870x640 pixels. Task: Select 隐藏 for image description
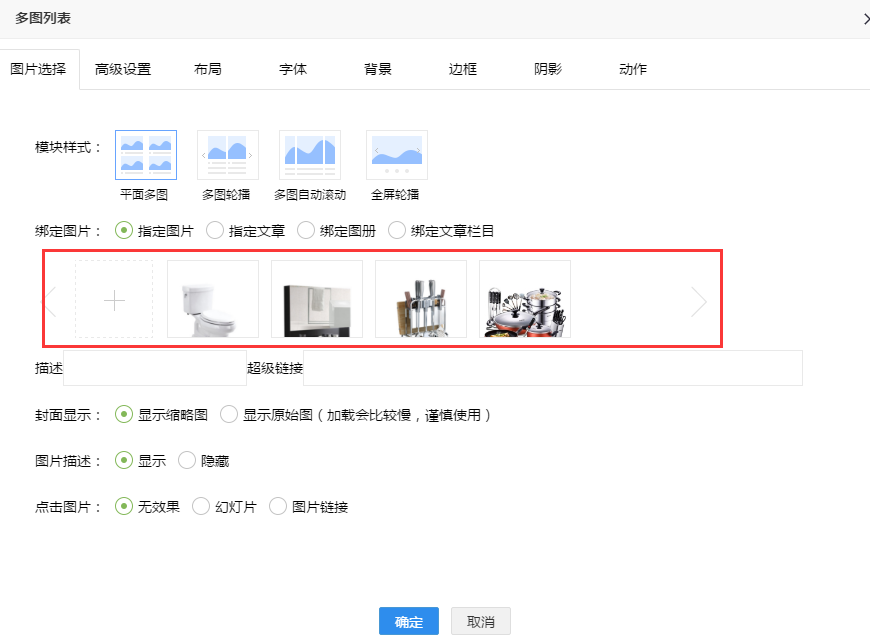pyautogui.click(x=187, y=461)
